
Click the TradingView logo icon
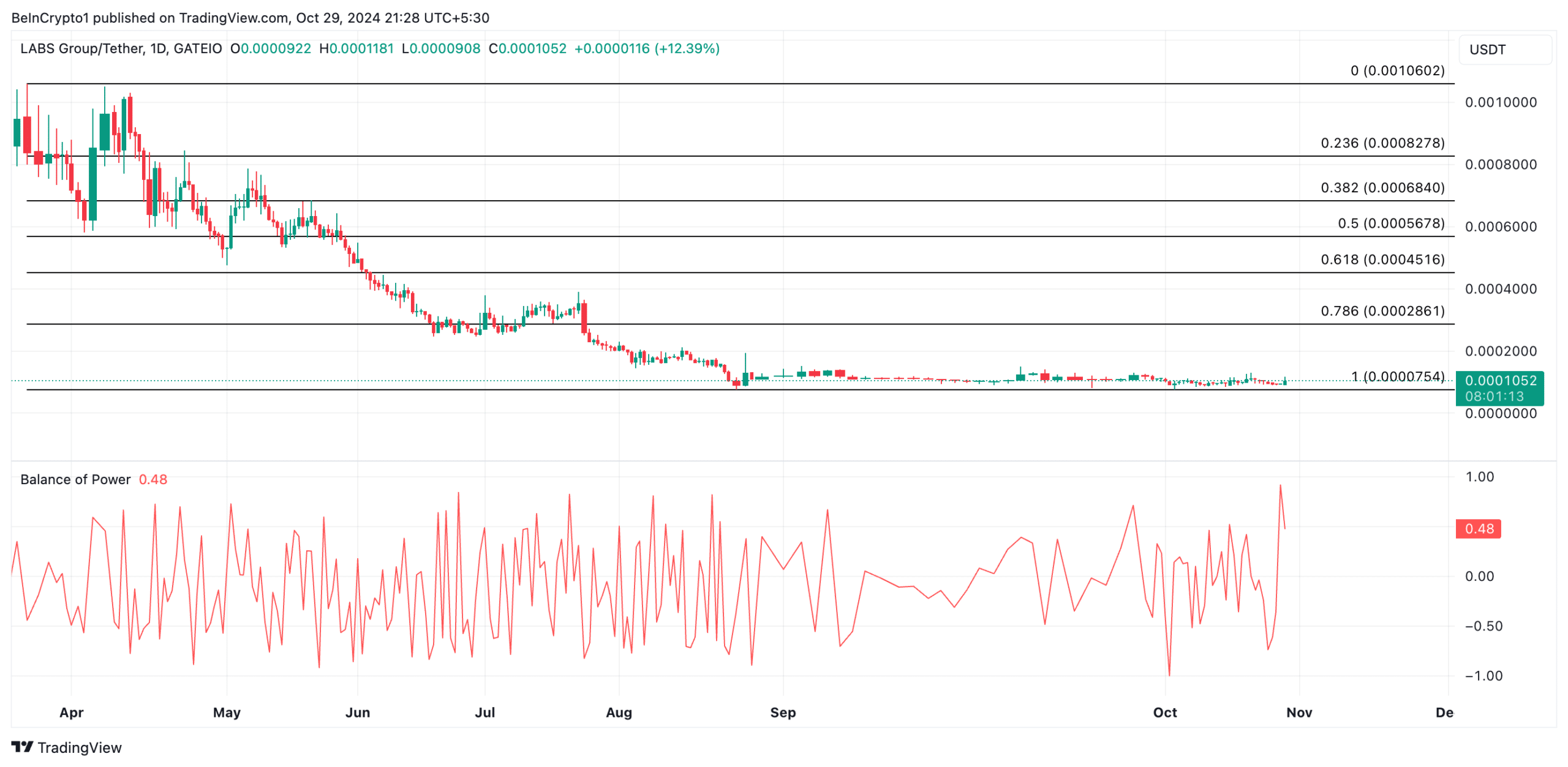22,746
